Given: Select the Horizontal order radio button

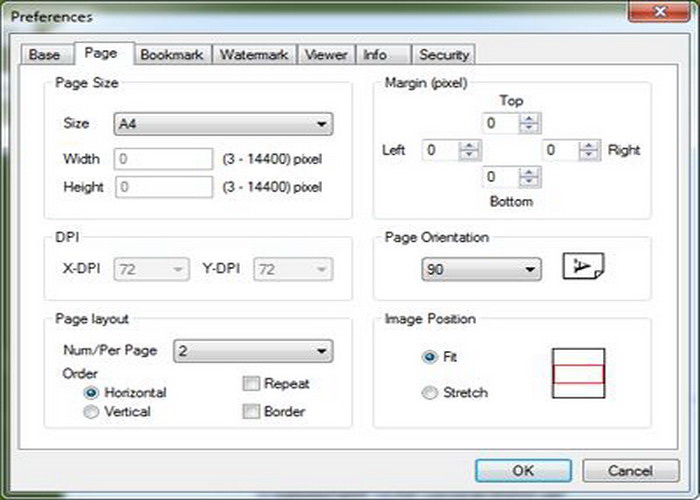Looking at the screenshot, I should click(x=91, y=393).
